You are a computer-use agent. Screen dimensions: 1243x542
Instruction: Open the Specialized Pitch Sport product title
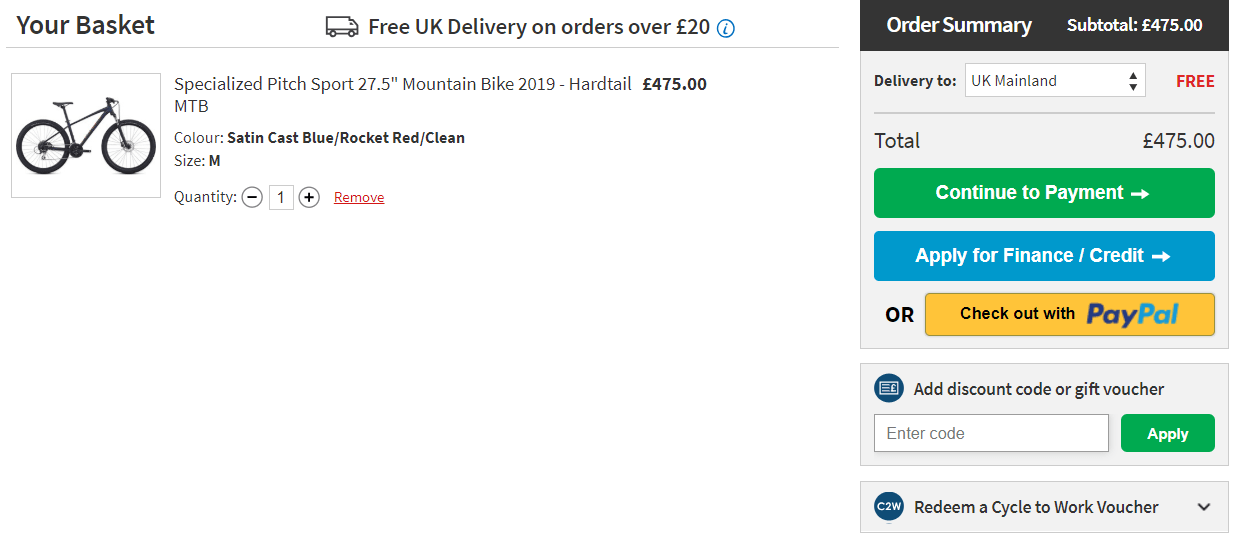402,85
